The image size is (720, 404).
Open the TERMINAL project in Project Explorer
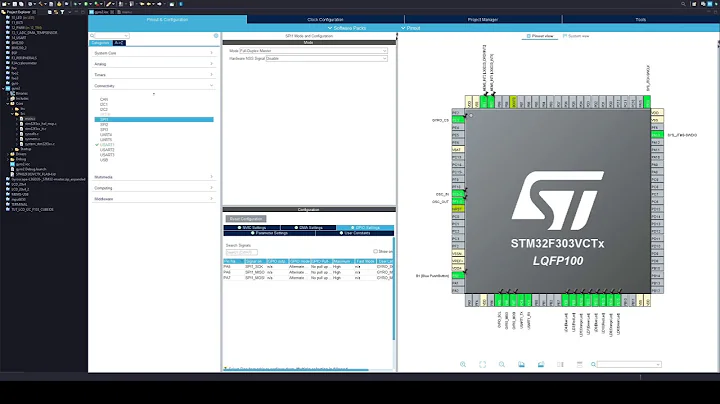click(x=19, y=204)
